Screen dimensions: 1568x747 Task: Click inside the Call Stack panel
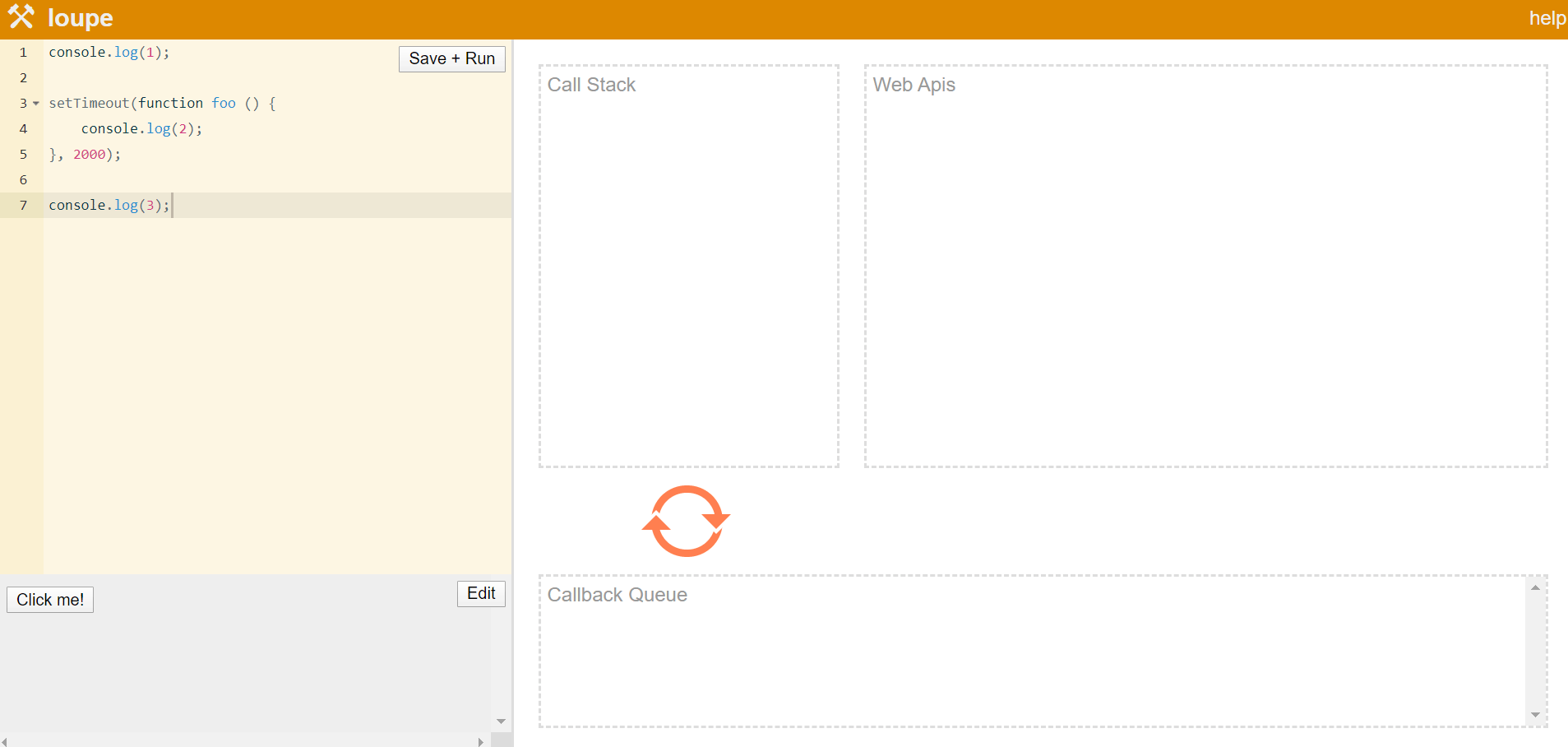coord(689,271)
